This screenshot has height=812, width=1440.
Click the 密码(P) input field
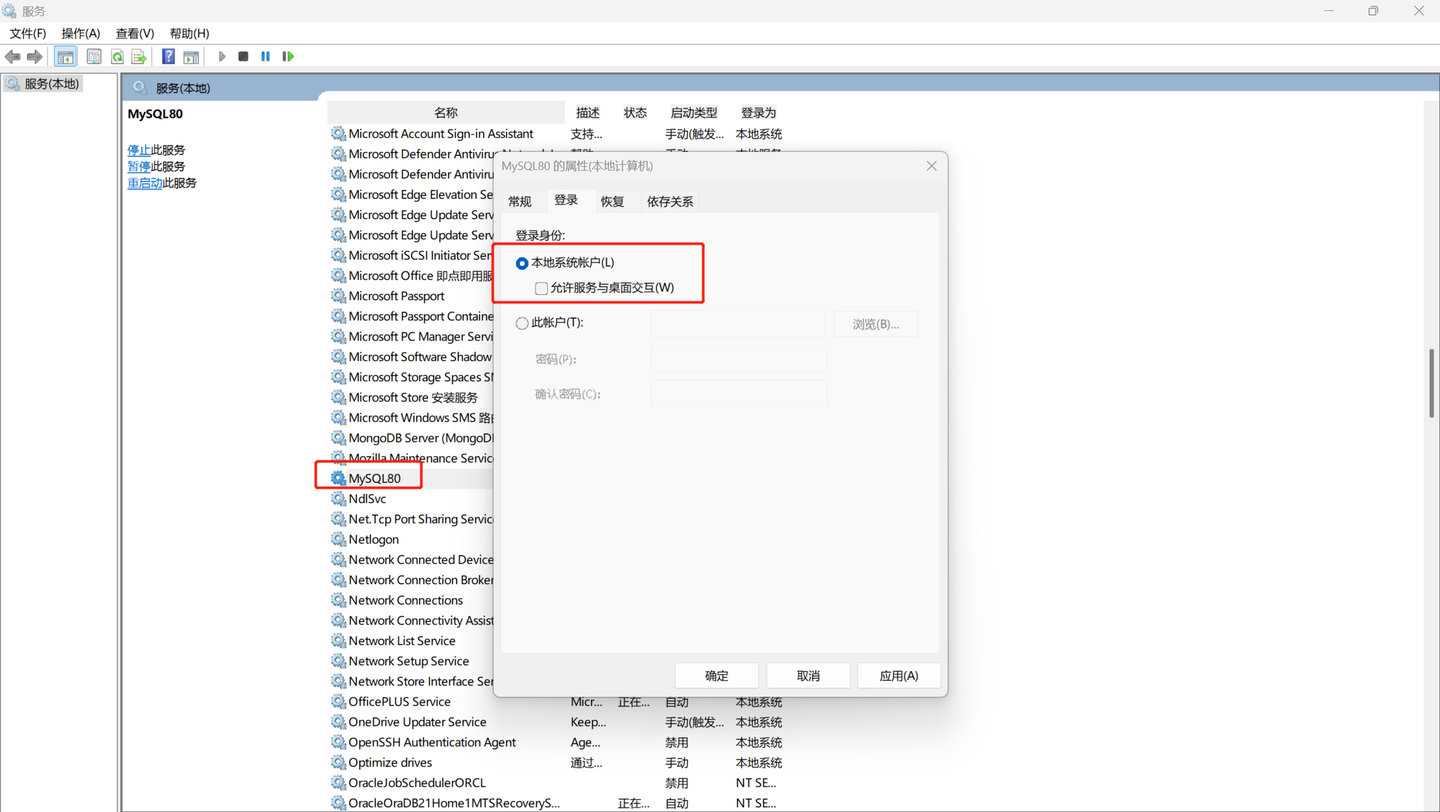pyautogui.click(x=738, y=359)
